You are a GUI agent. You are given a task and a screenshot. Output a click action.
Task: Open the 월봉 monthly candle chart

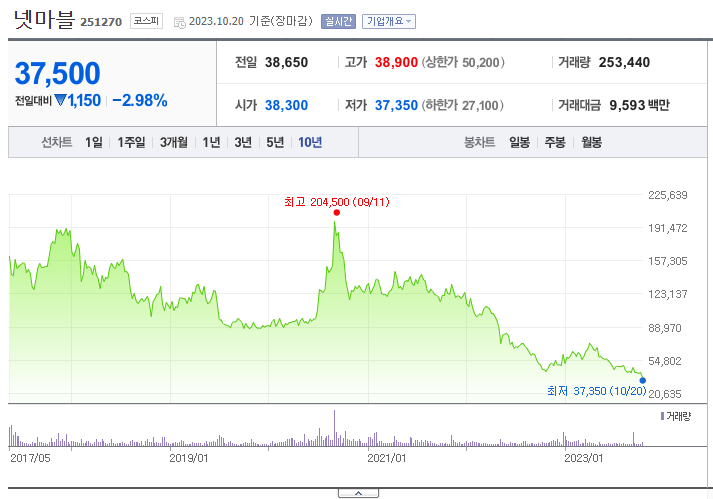591,142
